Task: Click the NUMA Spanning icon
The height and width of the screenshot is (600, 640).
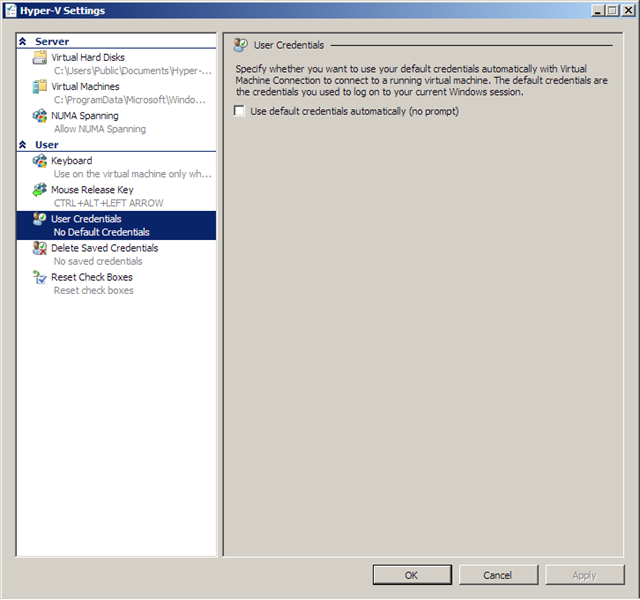Action: [40, 116]
